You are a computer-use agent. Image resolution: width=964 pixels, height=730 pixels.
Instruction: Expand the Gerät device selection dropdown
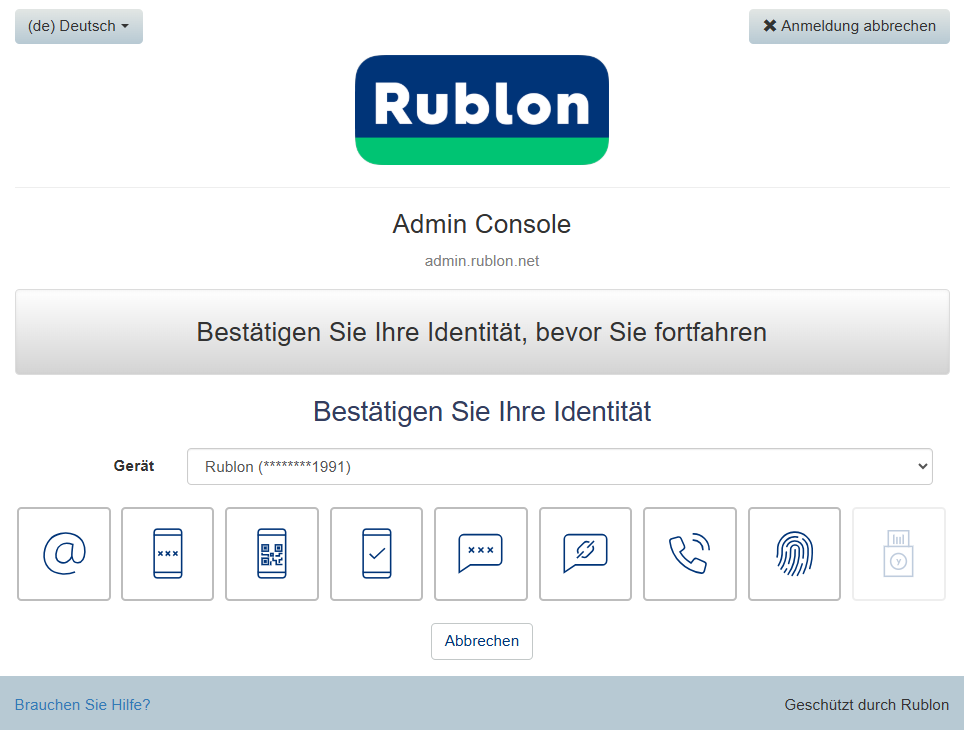click(559, 467)
